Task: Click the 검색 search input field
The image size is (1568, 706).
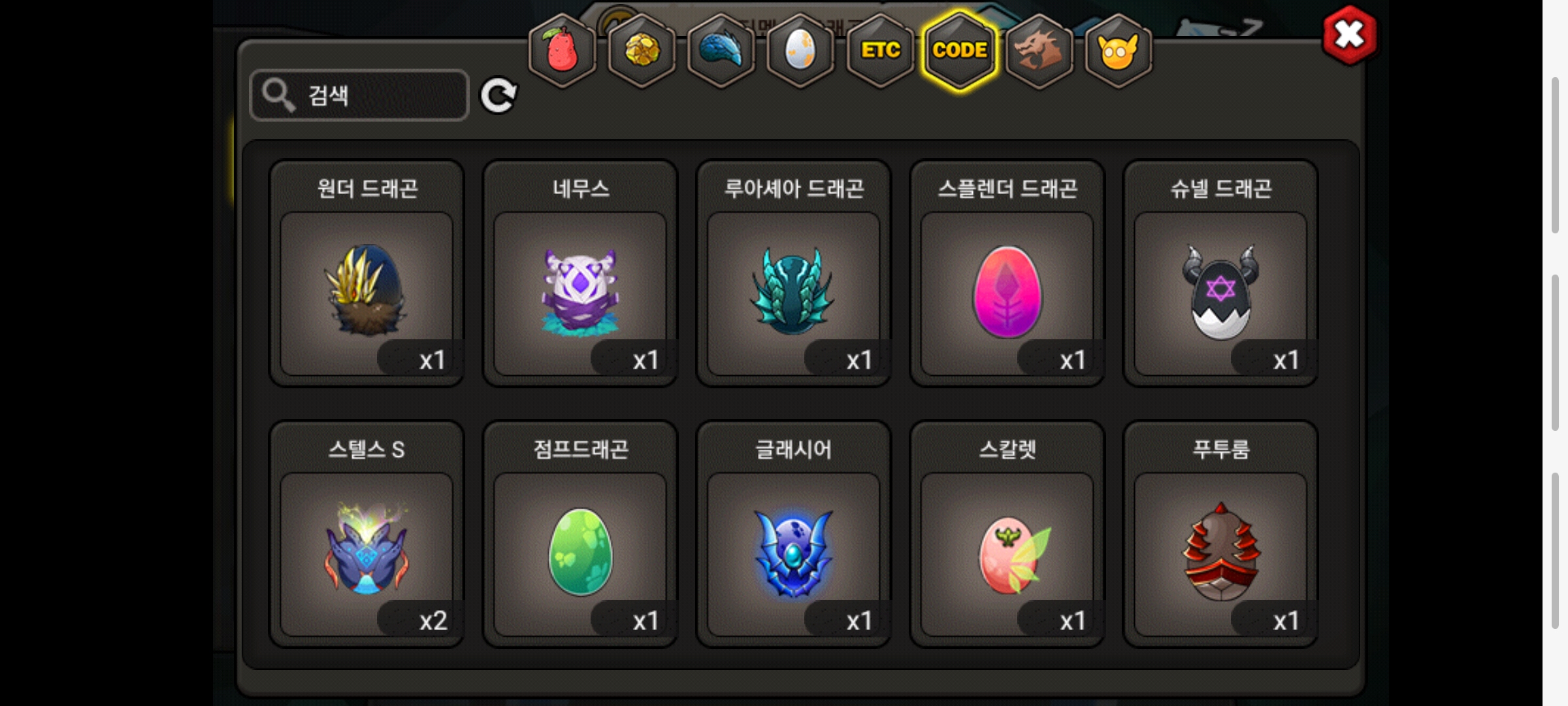Action: (359, 95)
